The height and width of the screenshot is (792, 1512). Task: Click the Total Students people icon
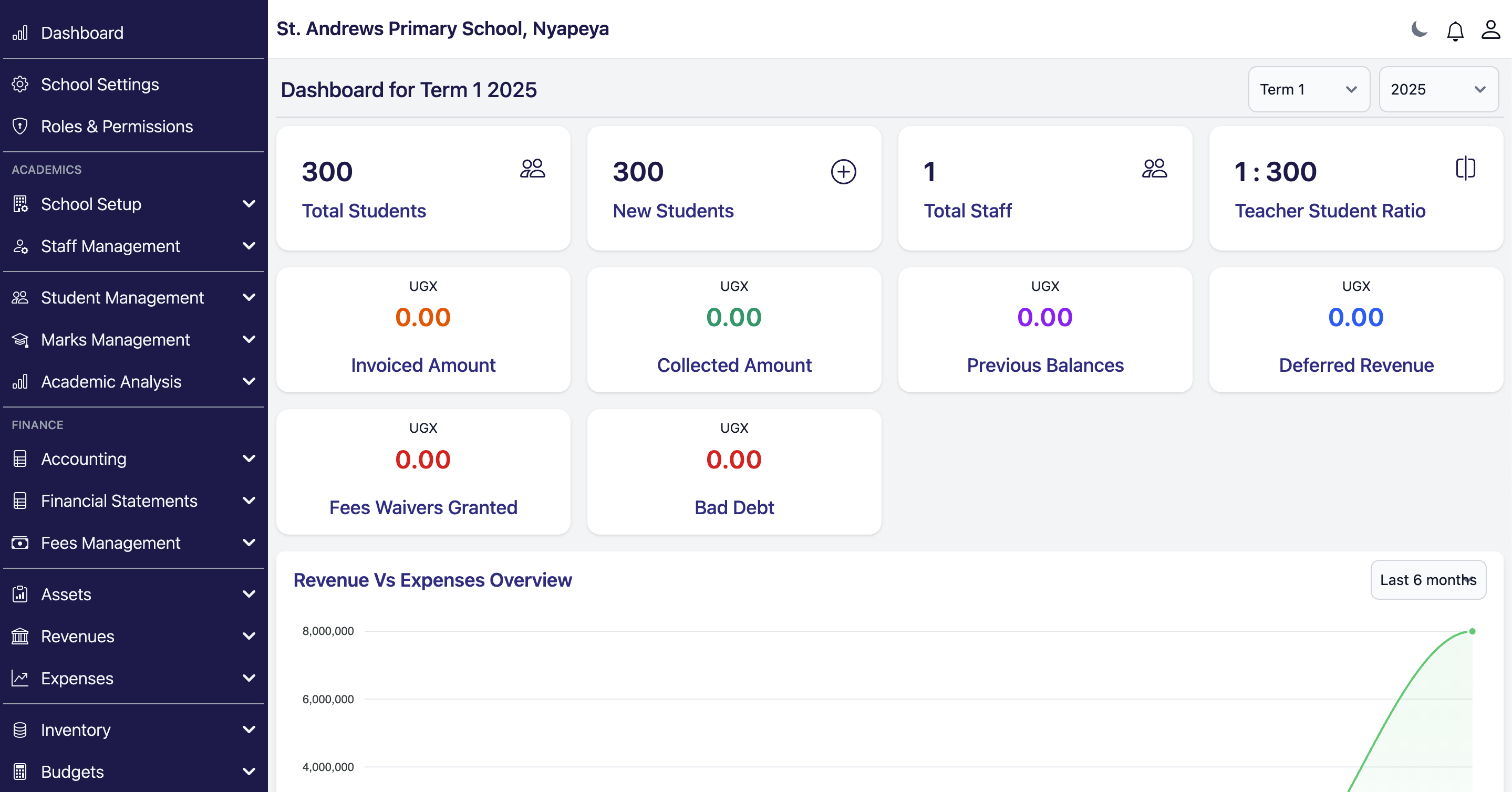coord(532,169)
